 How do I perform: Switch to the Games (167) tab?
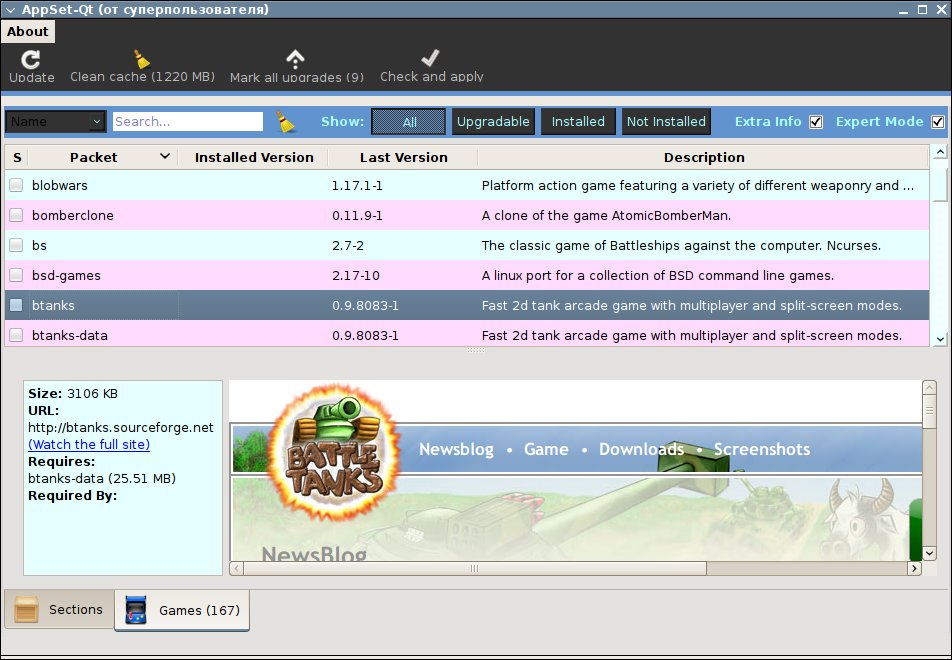click(182, 610)
